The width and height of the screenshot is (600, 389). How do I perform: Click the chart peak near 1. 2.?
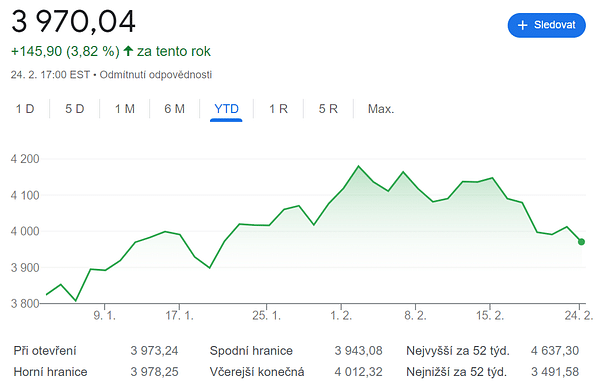coord(359,166)
